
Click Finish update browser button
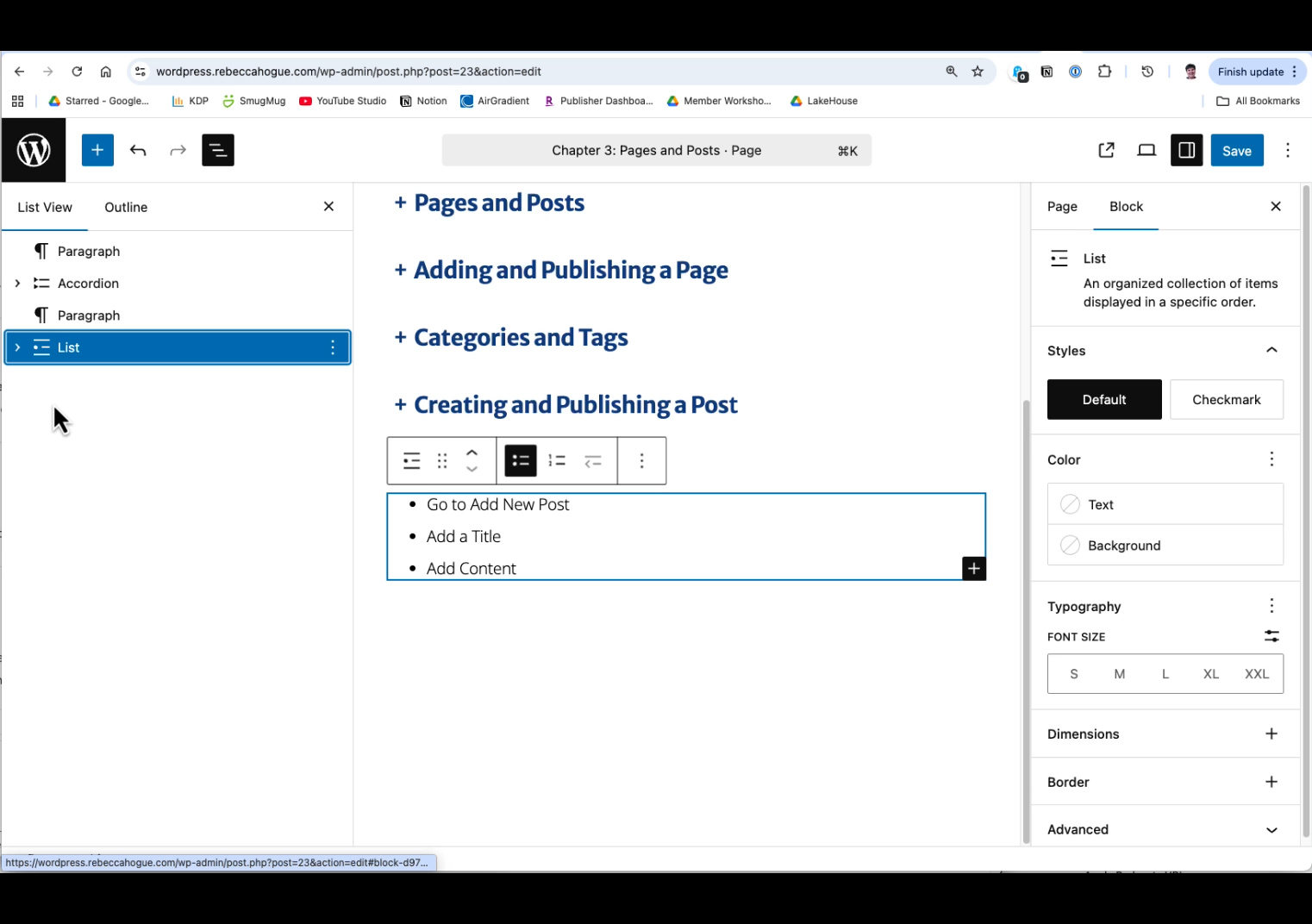tap(1258, 72)
